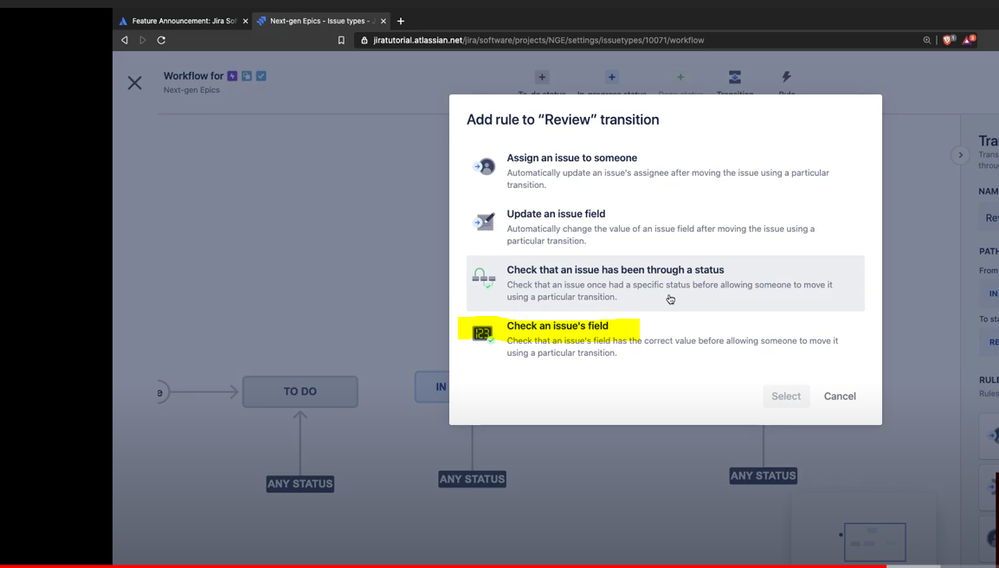Reload the current page
Screen dimensions: 999x568
[161, 40]
